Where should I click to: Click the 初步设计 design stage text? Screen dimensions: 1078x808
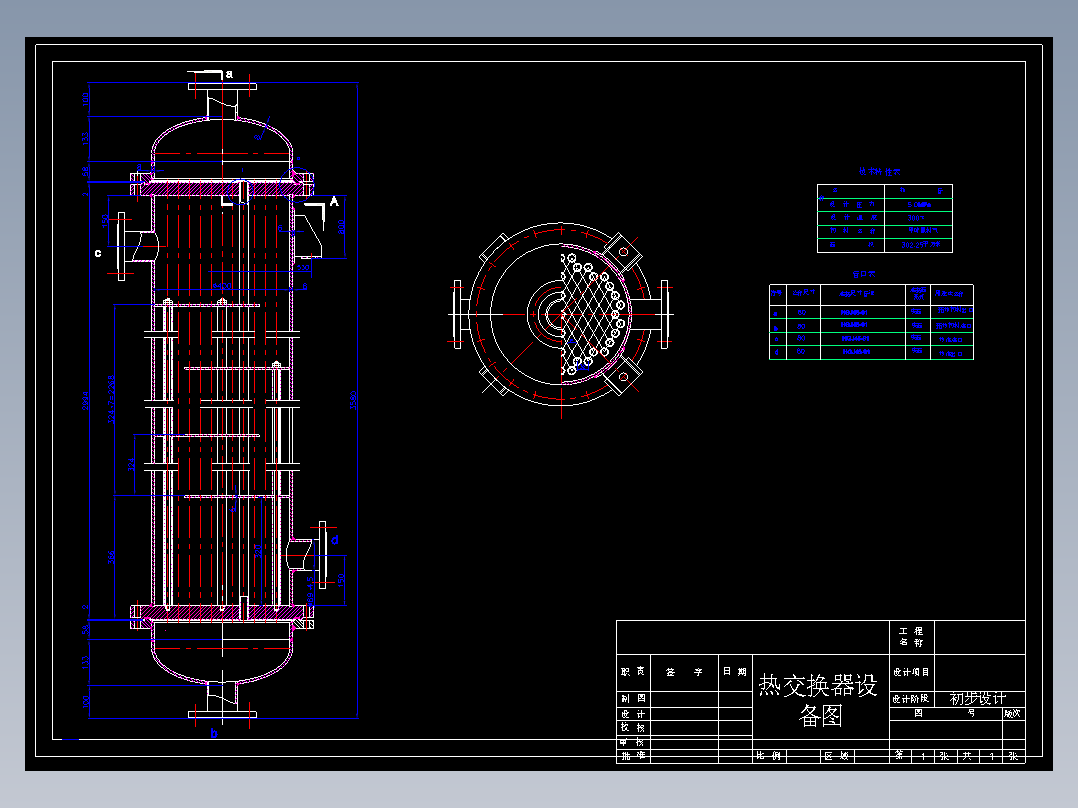point(977,699)
